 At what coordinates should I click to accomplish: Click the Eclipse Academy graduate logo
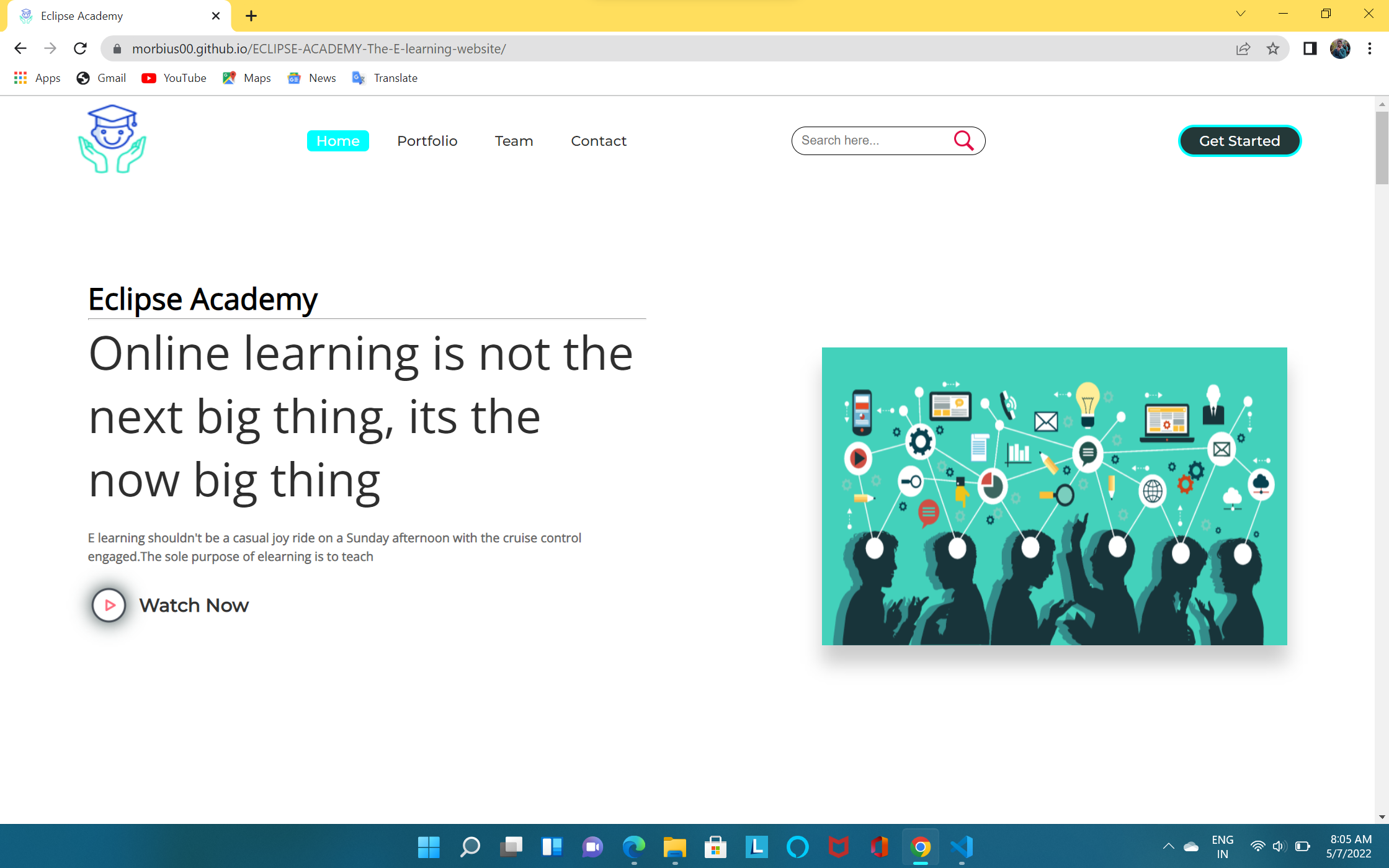112,139
